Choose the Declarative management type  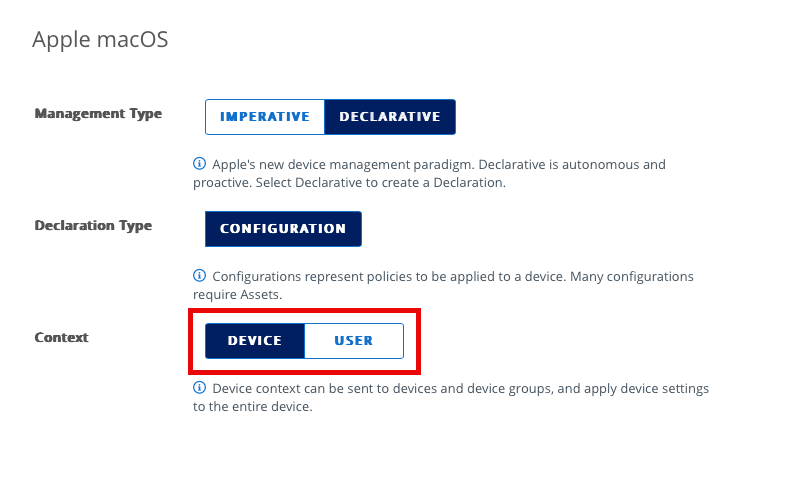click(x=390, y=117)
